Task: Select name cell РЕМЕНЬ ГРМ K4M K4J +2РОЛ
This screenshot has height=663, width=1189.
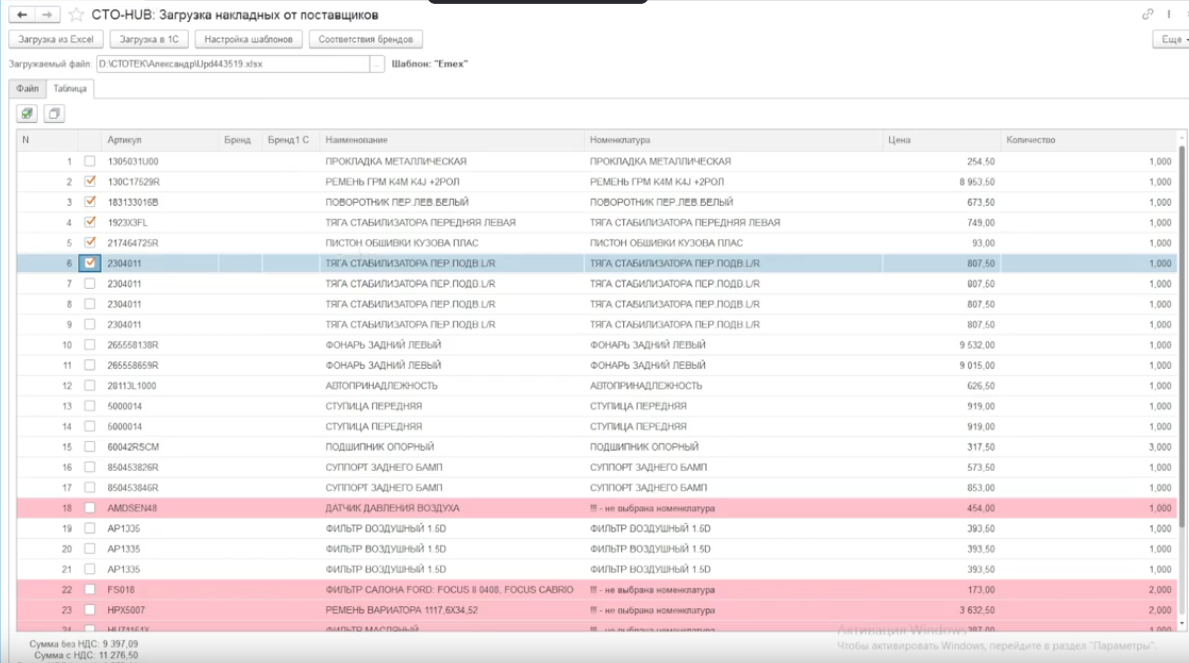Action: tap(452, 182)
